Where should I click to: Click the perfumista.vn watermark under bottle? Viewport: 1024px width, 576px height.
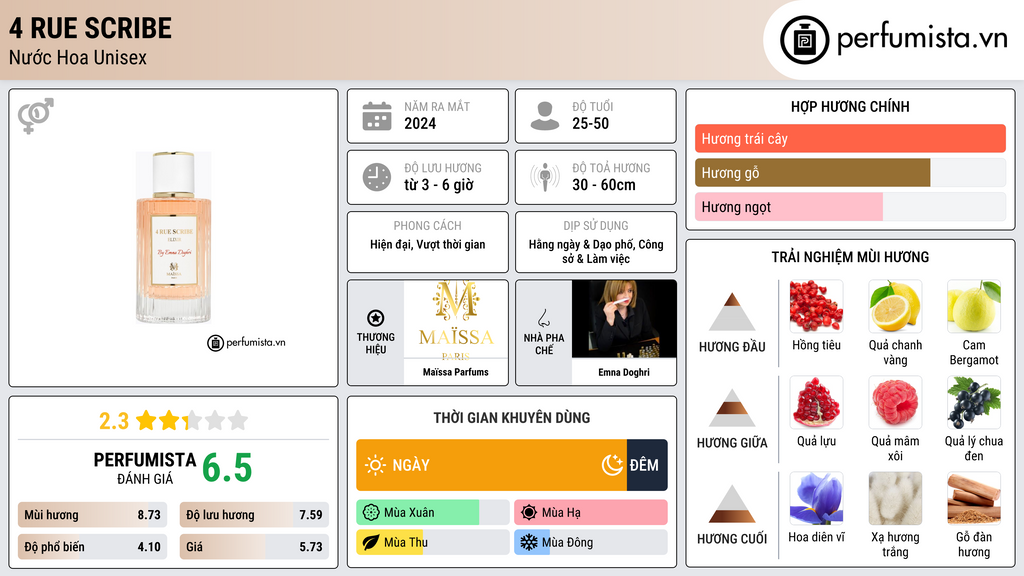click(x=246, y=342)
